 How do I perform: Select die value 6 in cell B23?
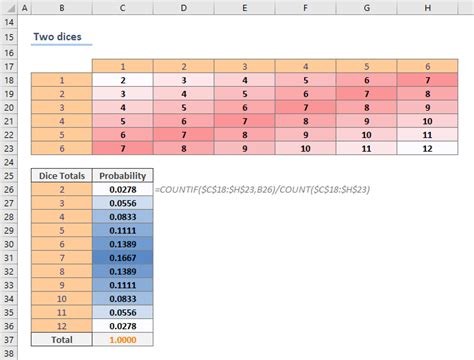click(x=62, y=148)
